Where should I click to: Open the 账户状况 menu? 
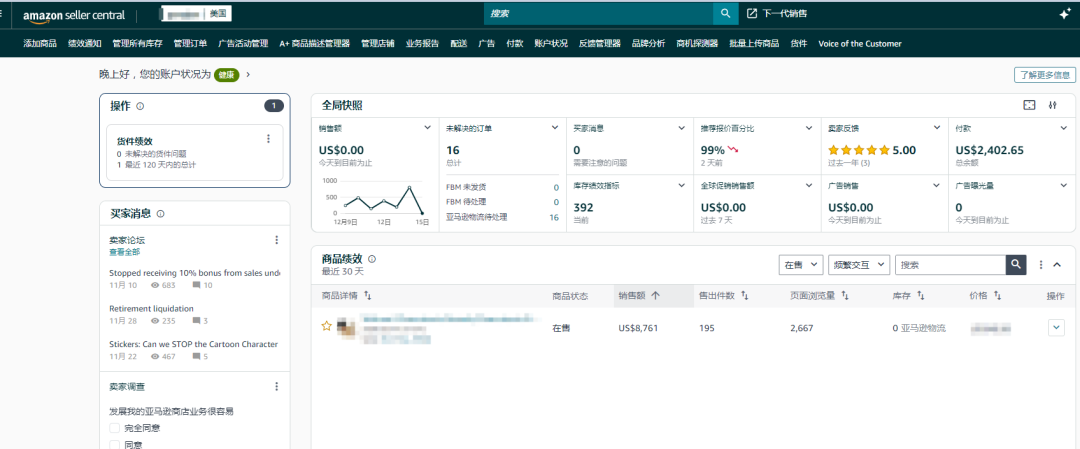[551, 43]
